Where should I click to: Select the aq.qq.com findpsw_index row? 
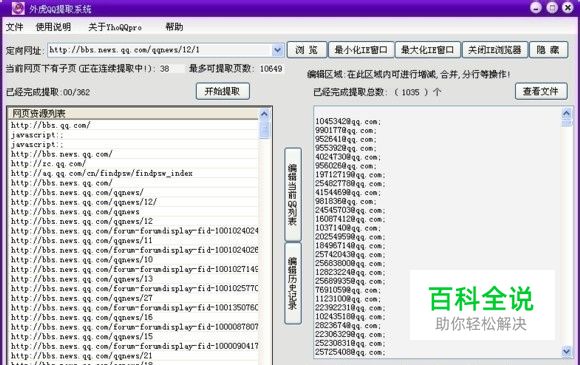pyautogui.click(x=133, y=173)
